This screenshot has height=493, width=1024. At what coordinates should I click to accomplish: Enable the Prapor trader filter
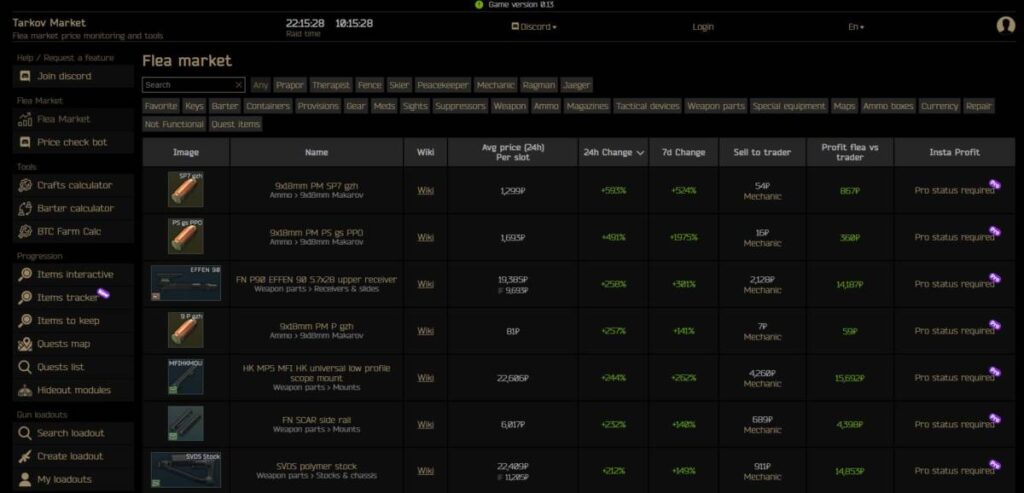290,86
